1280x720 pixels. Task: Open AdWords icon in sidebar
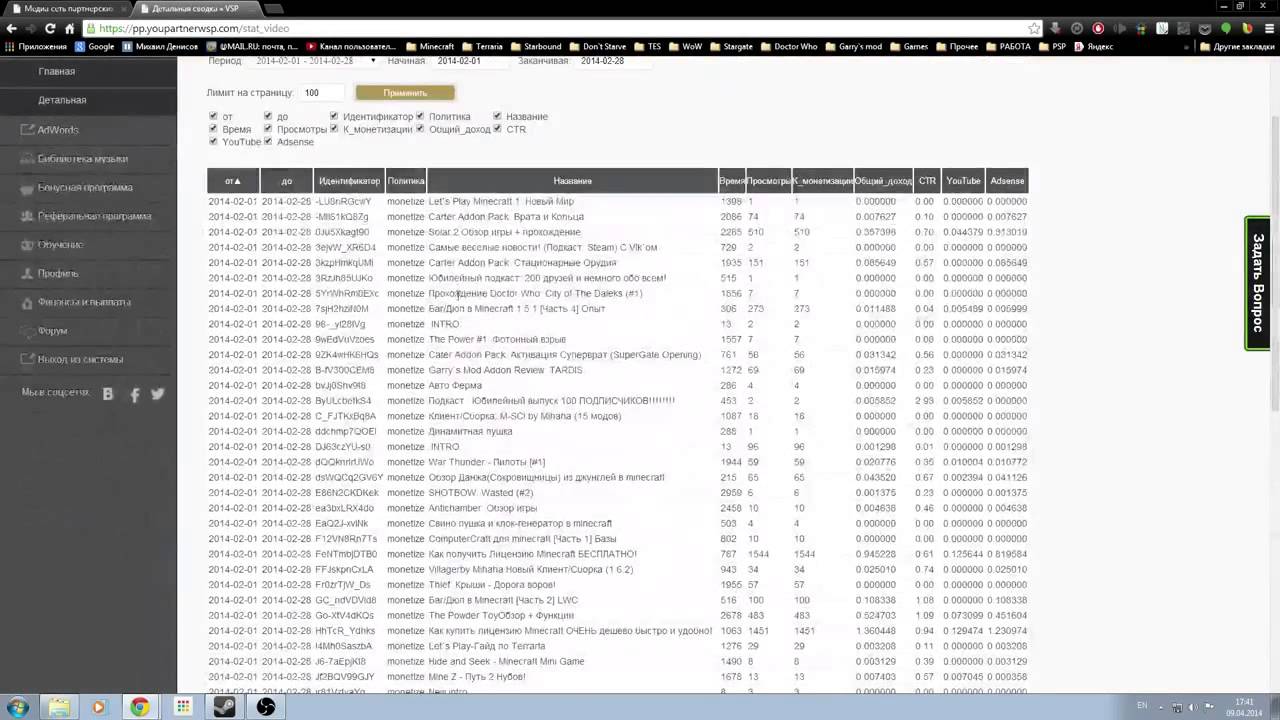click(x=28, y=130)
